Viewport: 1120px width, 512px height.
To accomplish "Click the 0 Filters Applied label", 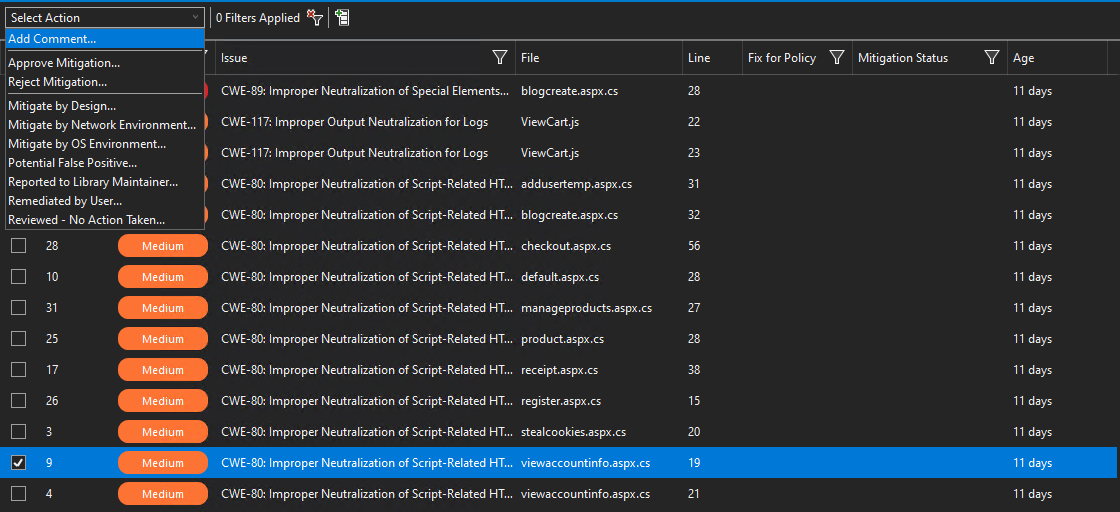I will (258, 18).
